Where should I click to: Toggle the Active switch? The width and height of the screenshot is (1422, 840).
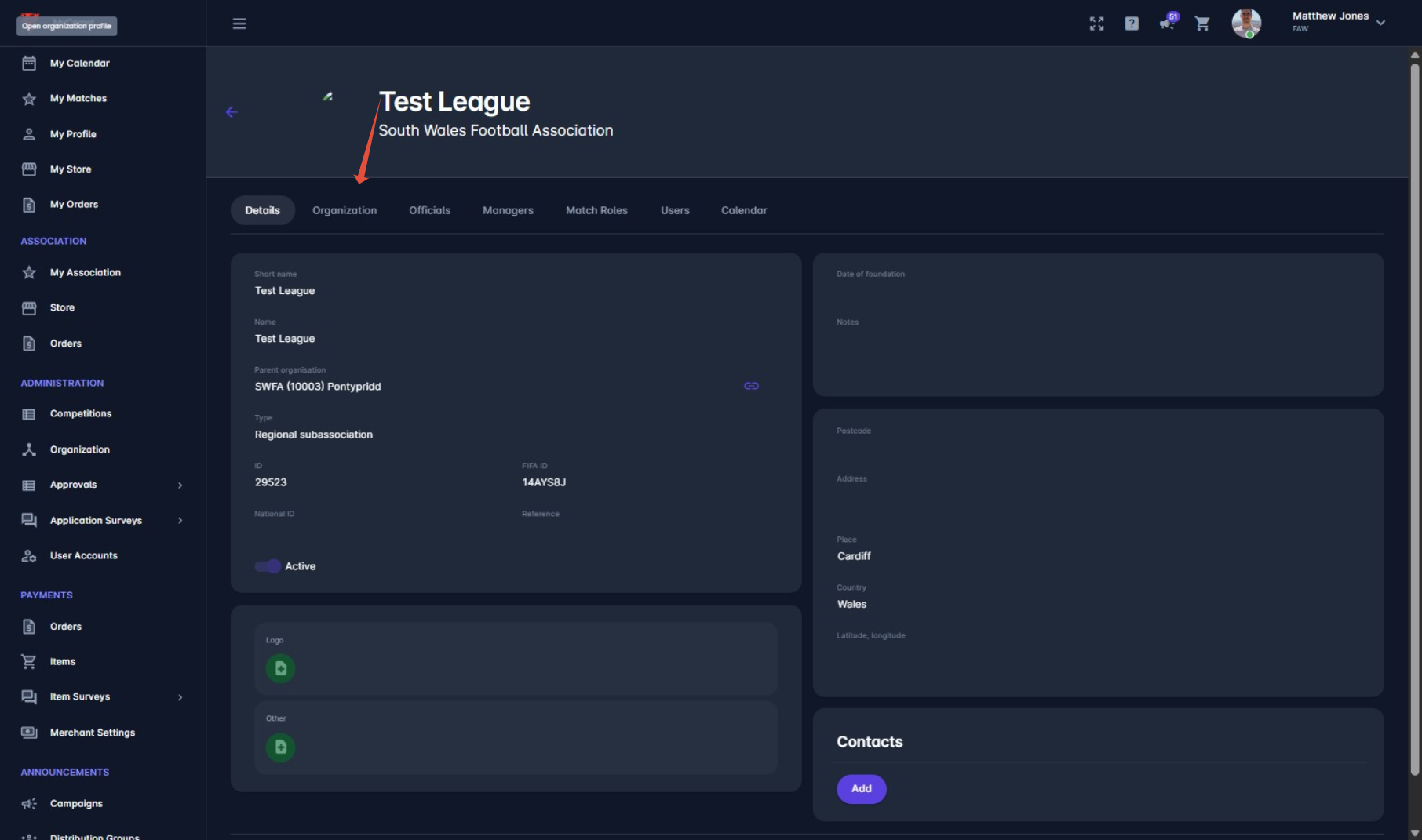[268, 566]
